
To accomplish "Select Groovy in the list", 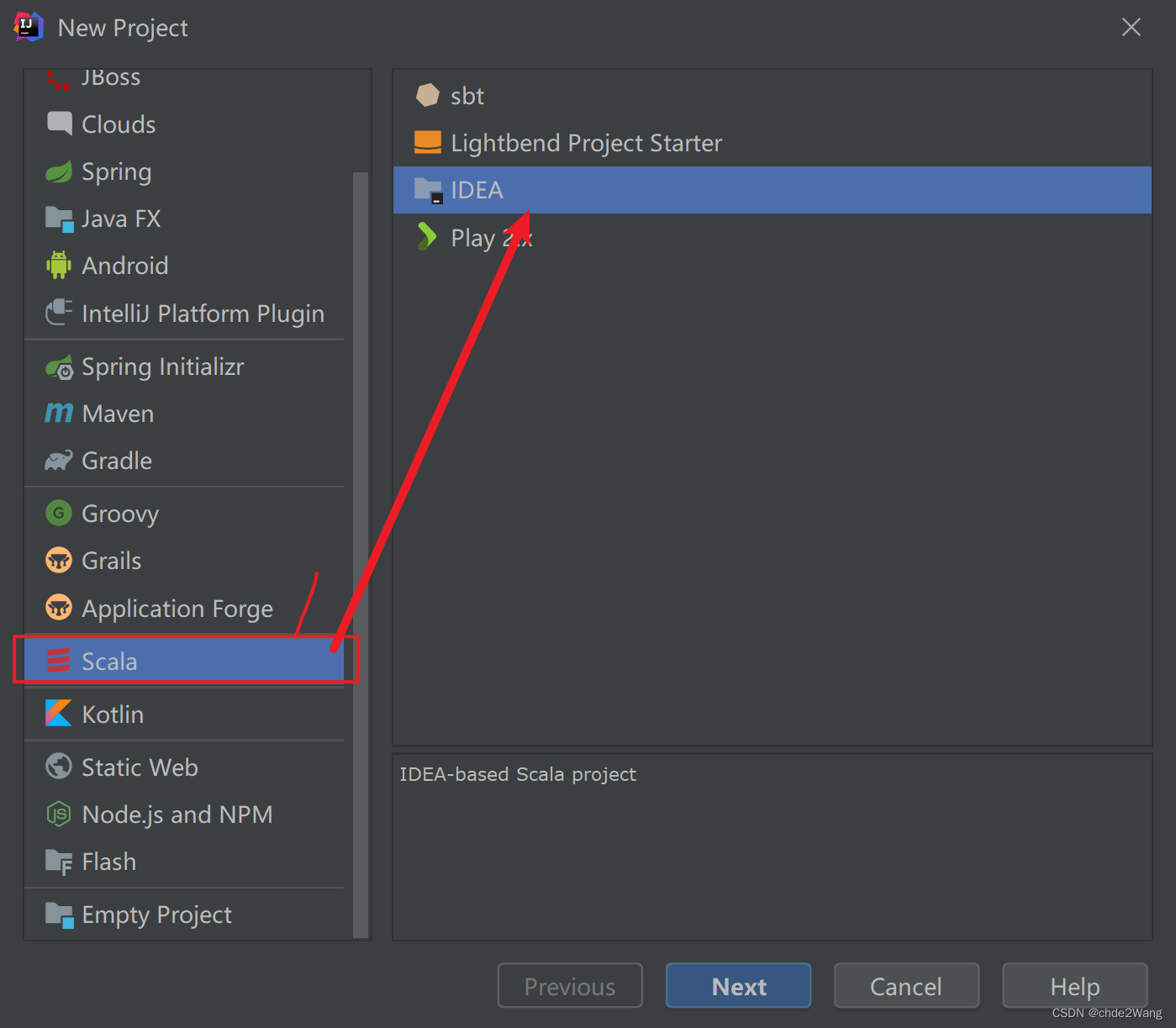I will (x=185, y=513).
